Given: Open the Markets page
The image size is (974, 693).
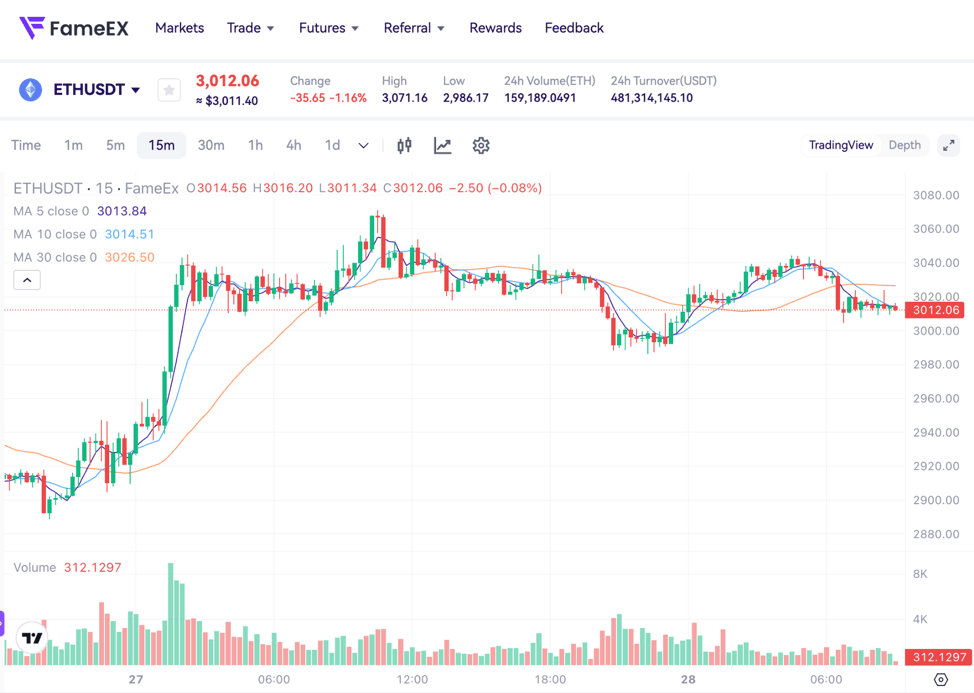Looking at the screenshot, I should (x=179, y=28).
